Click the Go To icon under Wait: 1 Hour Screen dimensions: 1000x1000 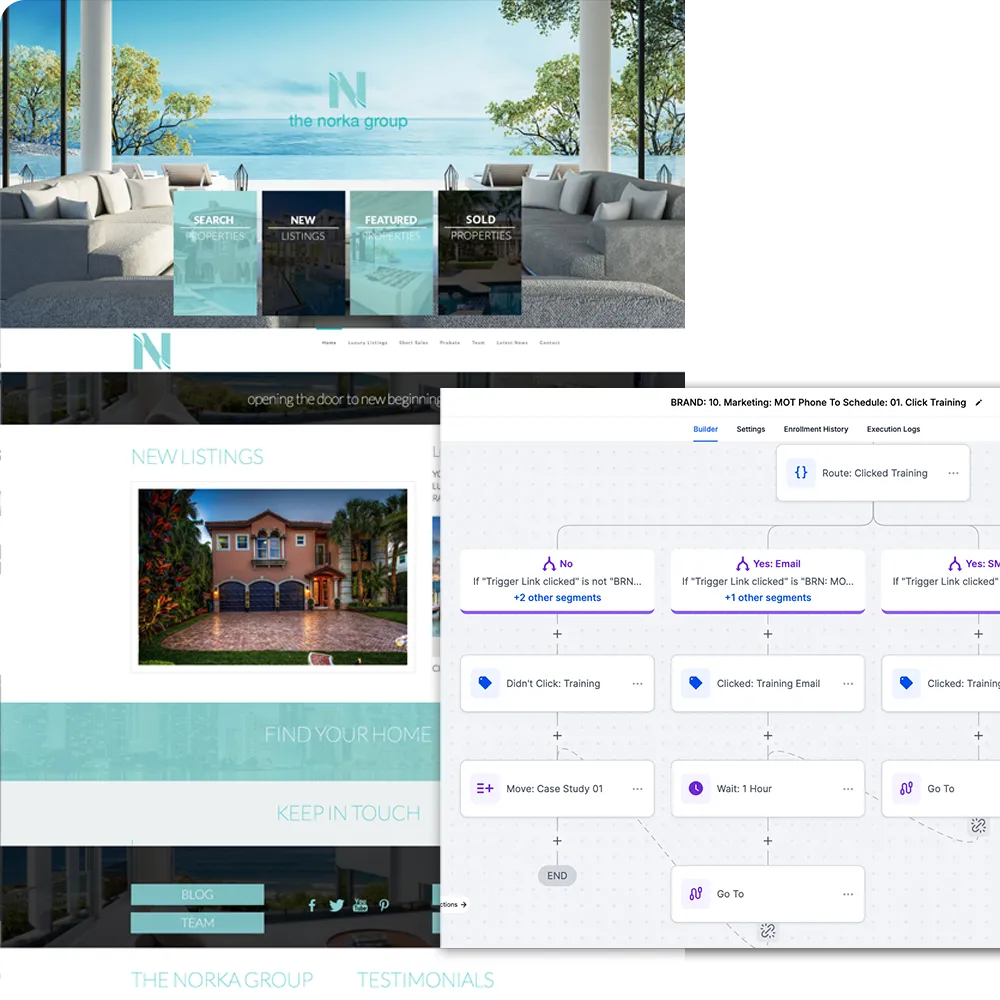696,893
